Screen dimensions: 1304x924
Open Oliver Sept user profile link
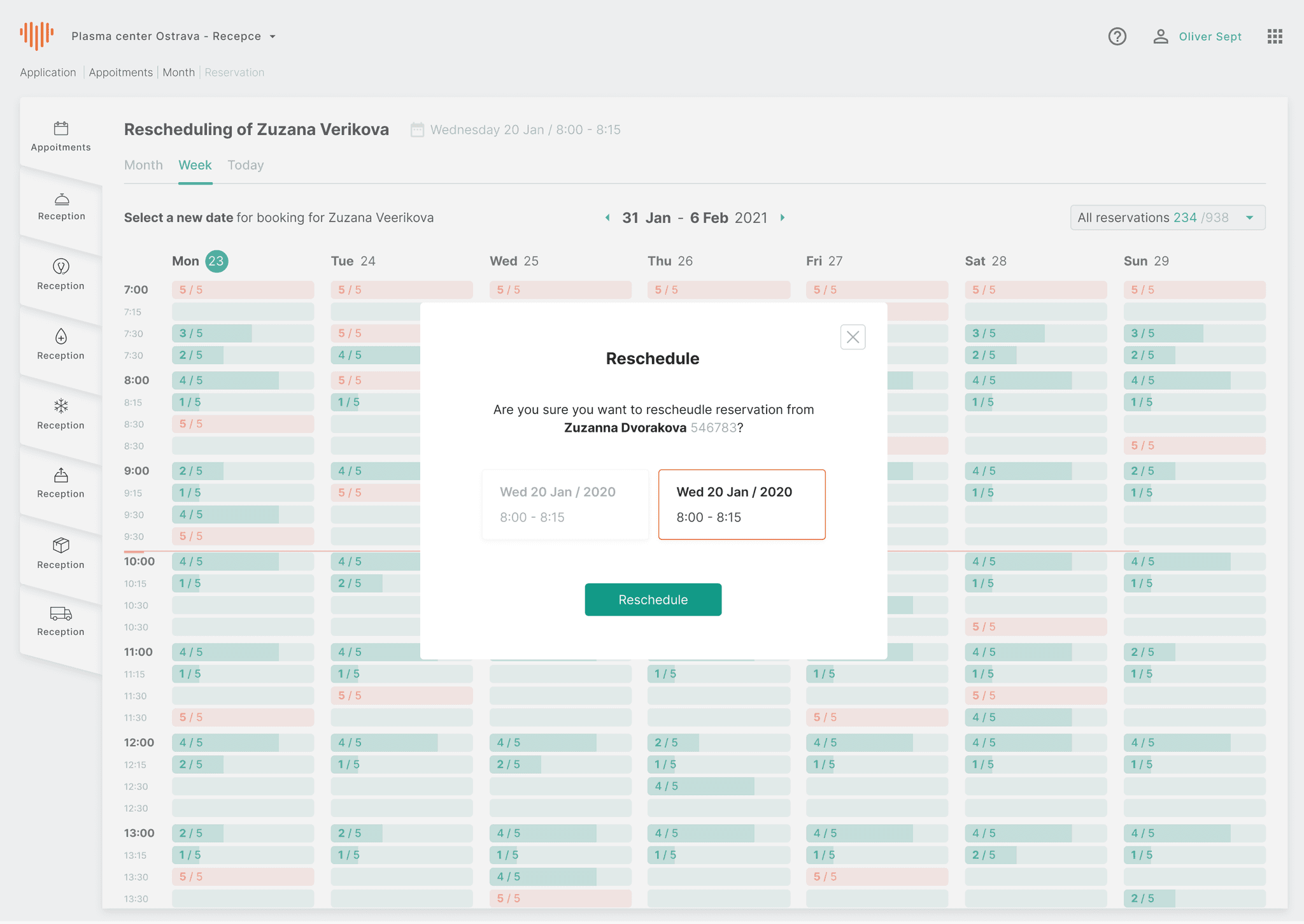point(1209,36)
